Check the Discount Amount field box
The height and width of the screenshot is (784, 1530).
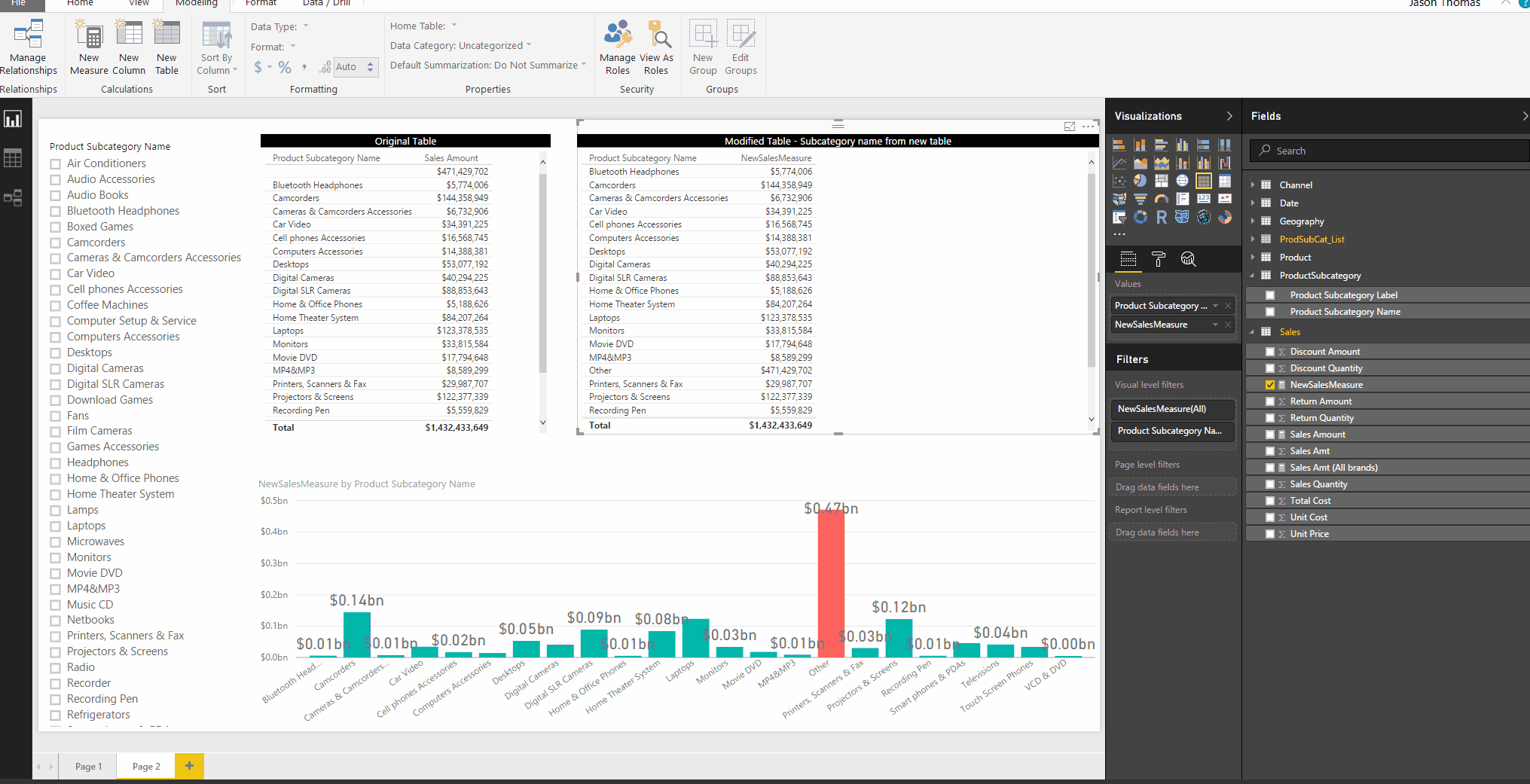(1270, 352)
